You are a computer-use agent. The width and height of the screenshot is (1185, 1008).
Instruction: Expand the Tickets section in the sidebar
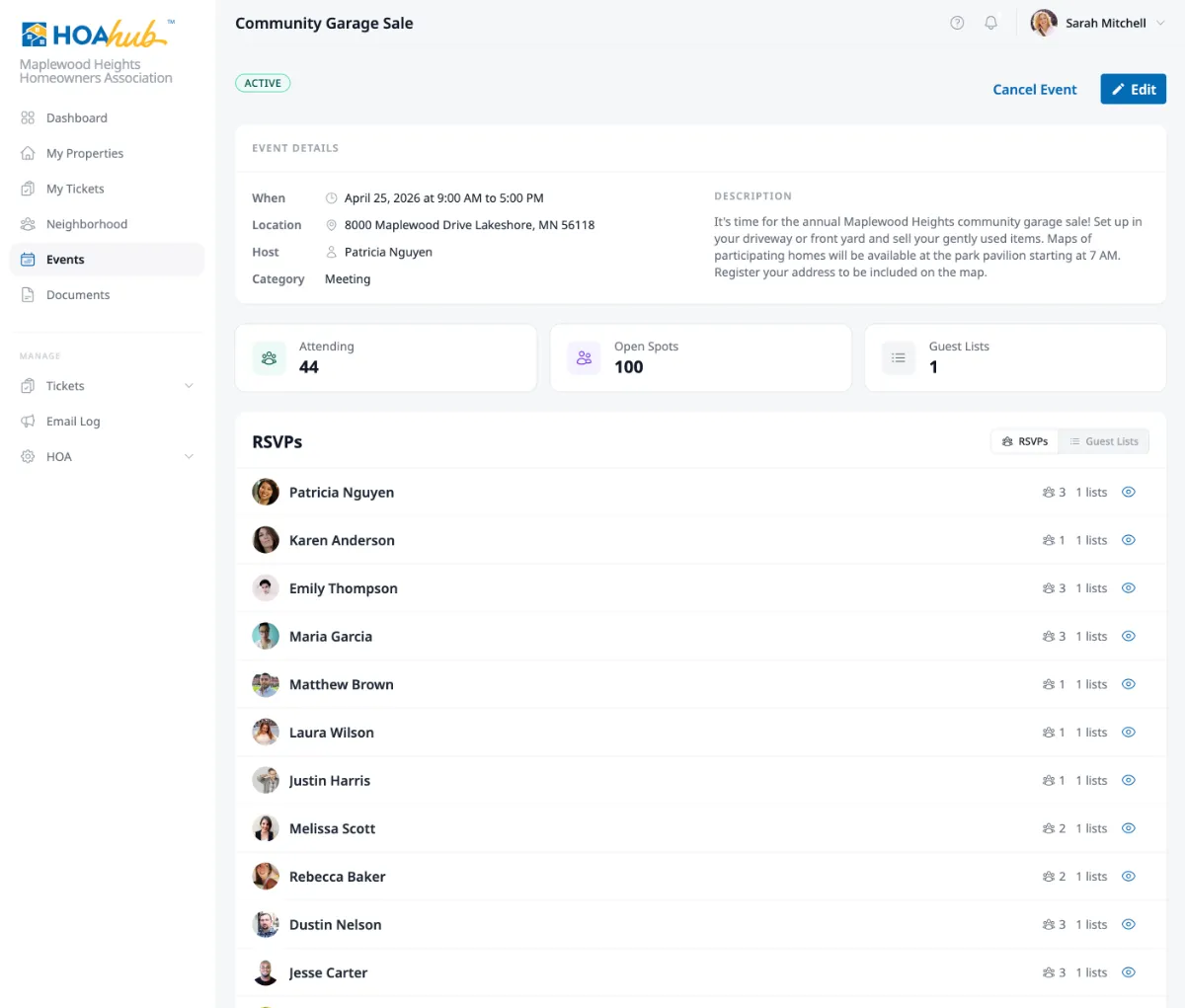(188, 385)
